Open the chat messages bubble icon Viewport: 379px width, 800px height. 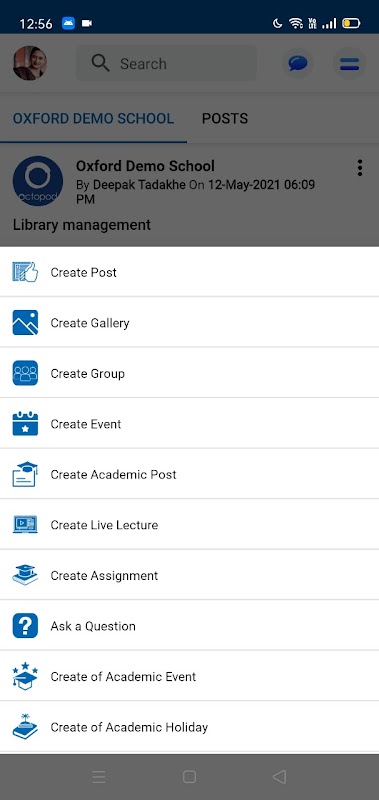[x=298, y=64]
